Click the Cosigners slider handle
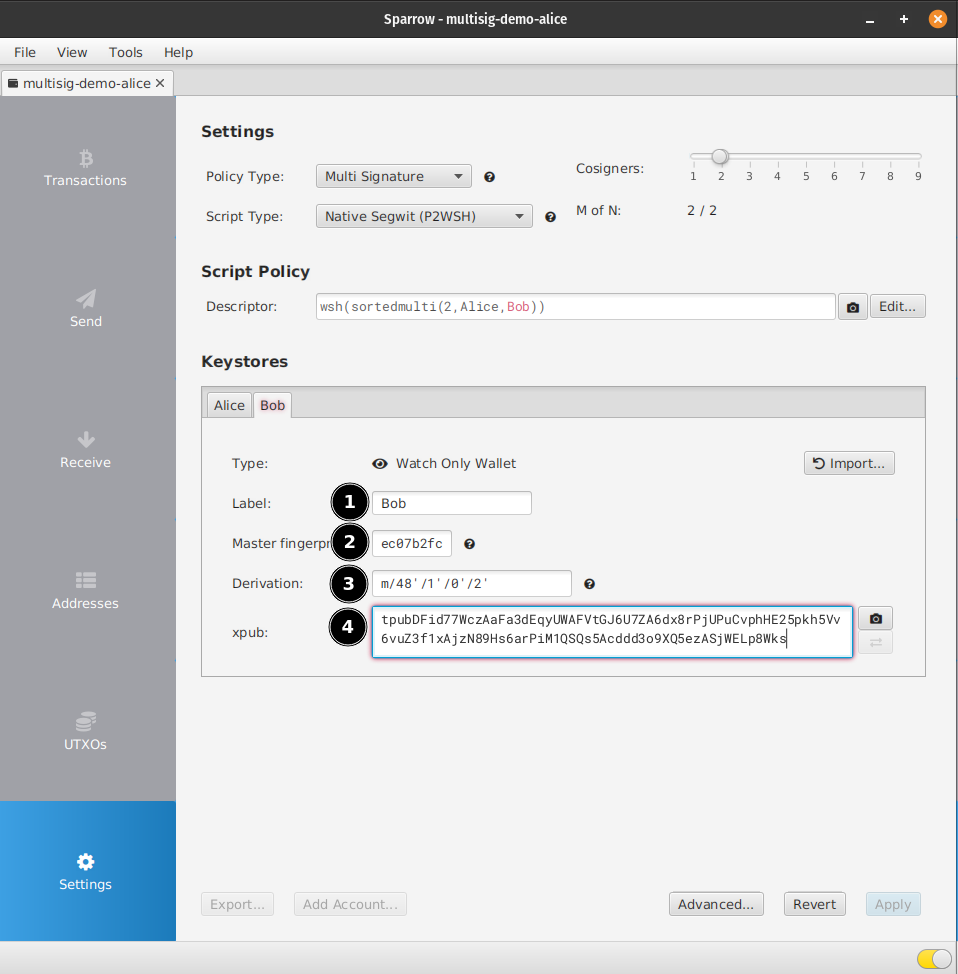The width and height of the screenshot is (958, 974). (720, 157)
